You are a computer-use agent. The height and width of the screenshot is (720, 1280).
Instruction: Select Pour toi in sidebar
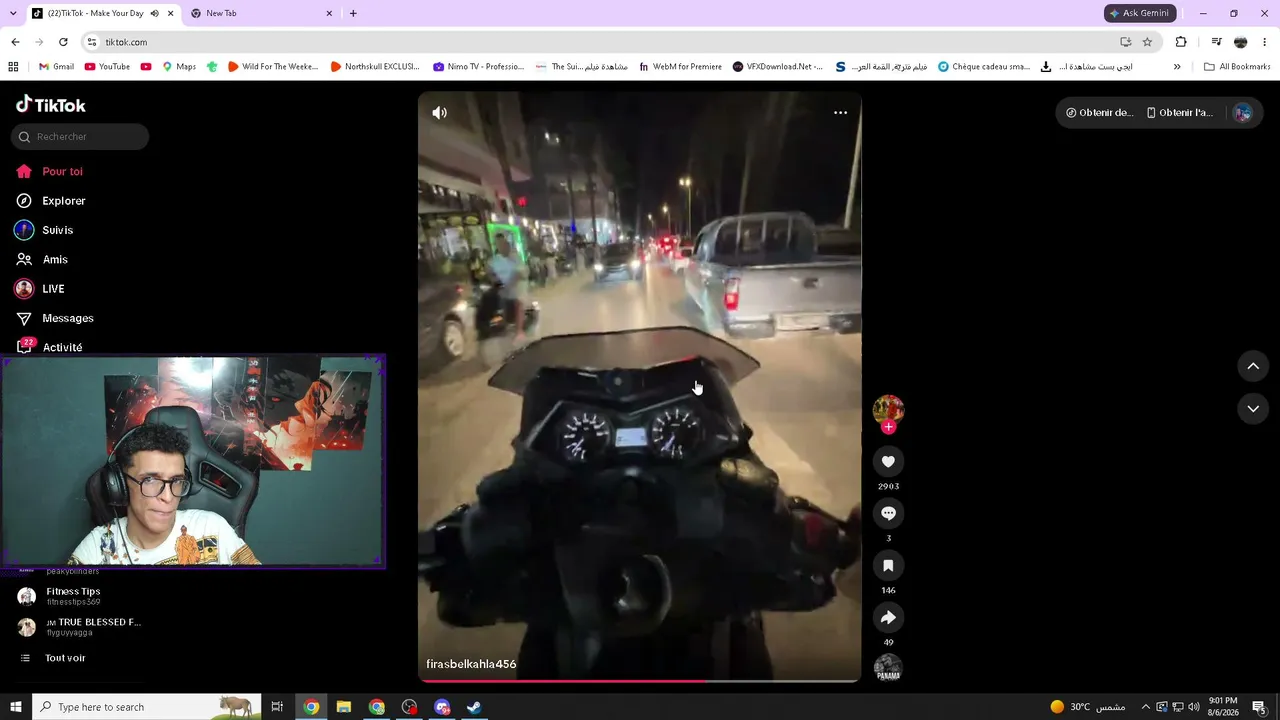point(50,172)
